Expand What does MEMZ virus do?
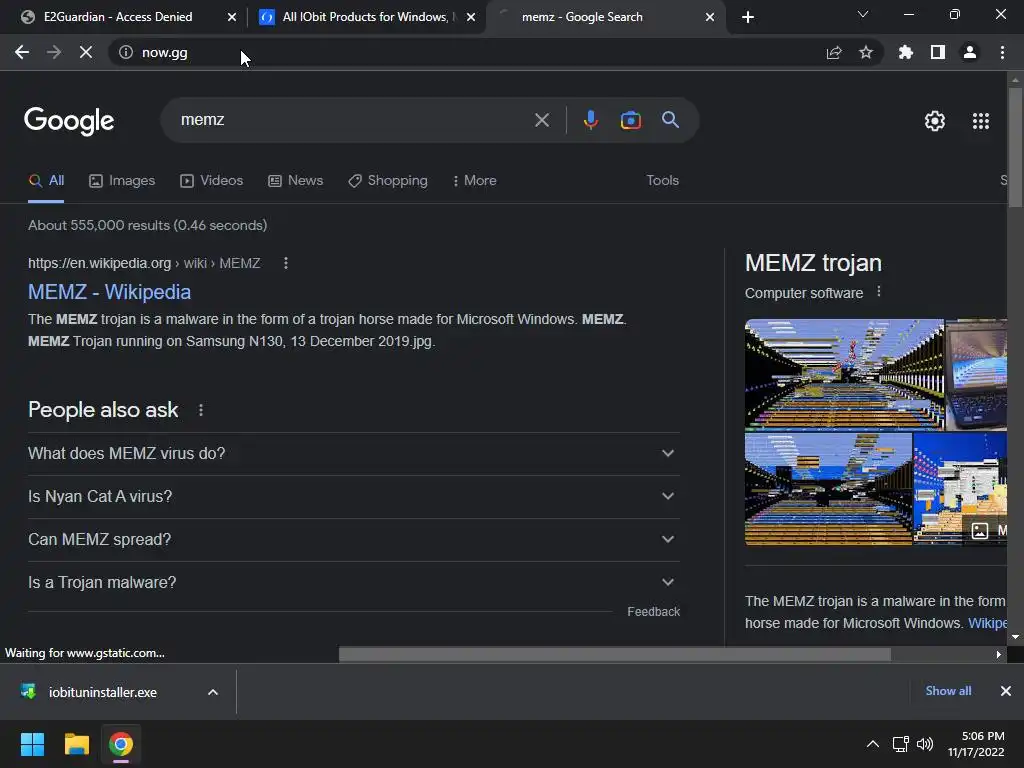This screenshot has height=768, width=1024. pyautogui.click(x=354, y=453)
